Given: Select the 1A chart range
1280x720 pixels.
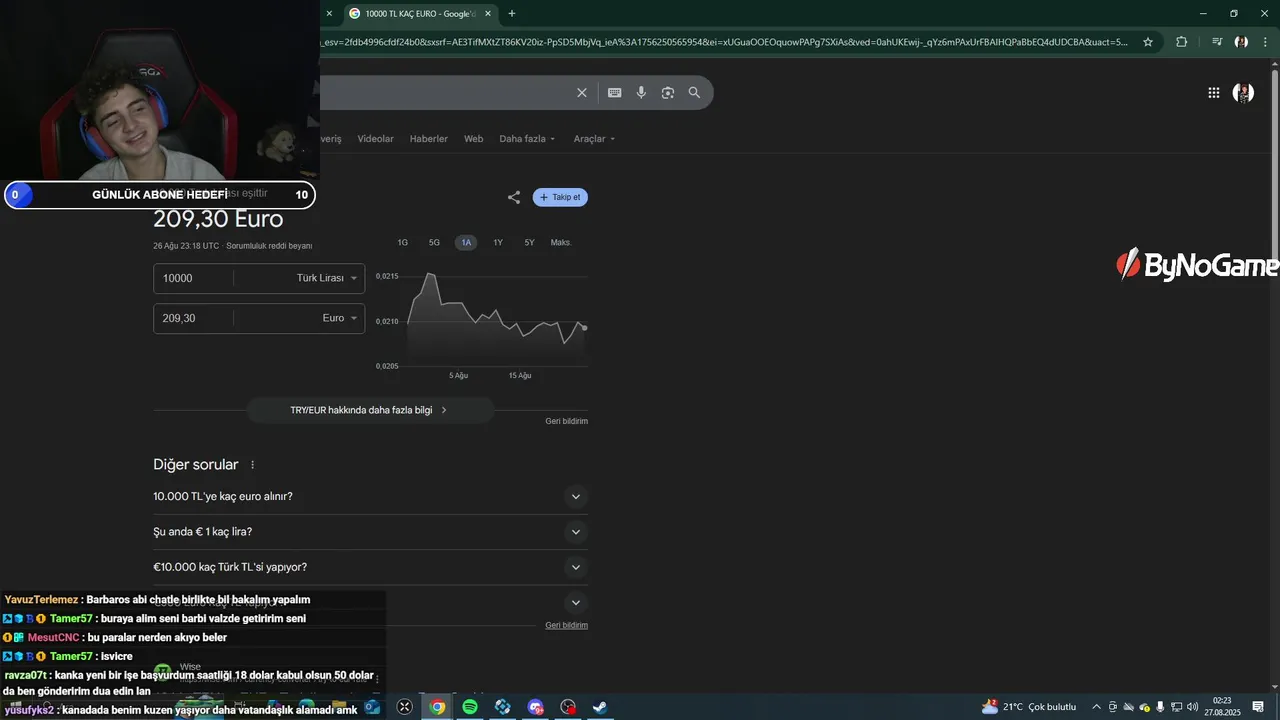Looking at the screenshot, I should coord(466,243).
